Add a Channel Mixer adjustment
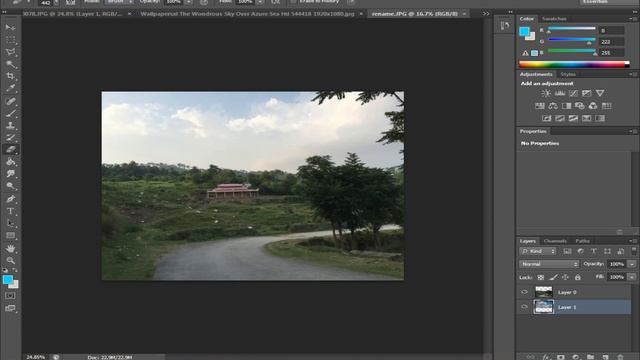This screenshot has height=360, width=640. click(x=593, y=106)
